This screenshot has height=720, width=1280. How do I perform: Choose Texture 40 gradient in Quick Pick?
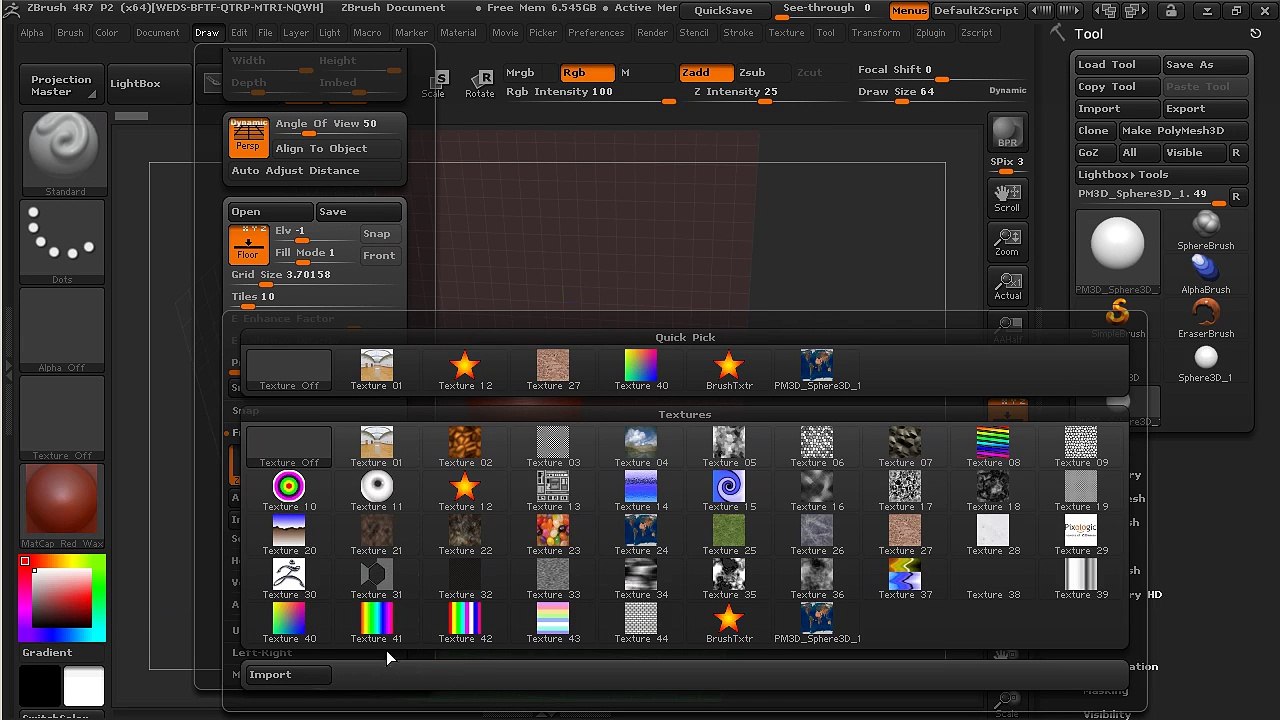coord(641,370)
